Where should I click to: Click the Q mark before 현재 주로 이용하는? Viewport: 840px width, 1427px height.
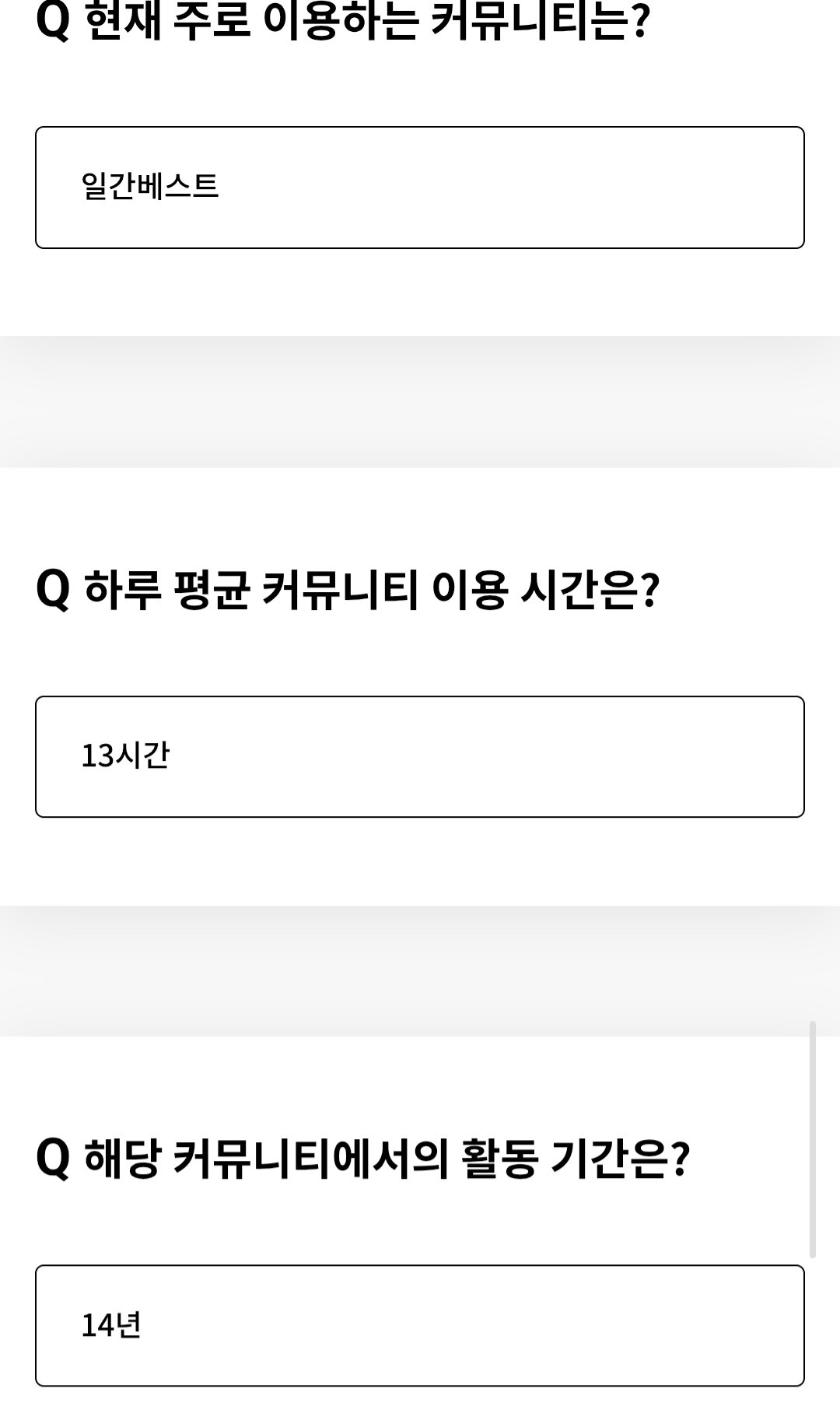(x=53, y=22)
